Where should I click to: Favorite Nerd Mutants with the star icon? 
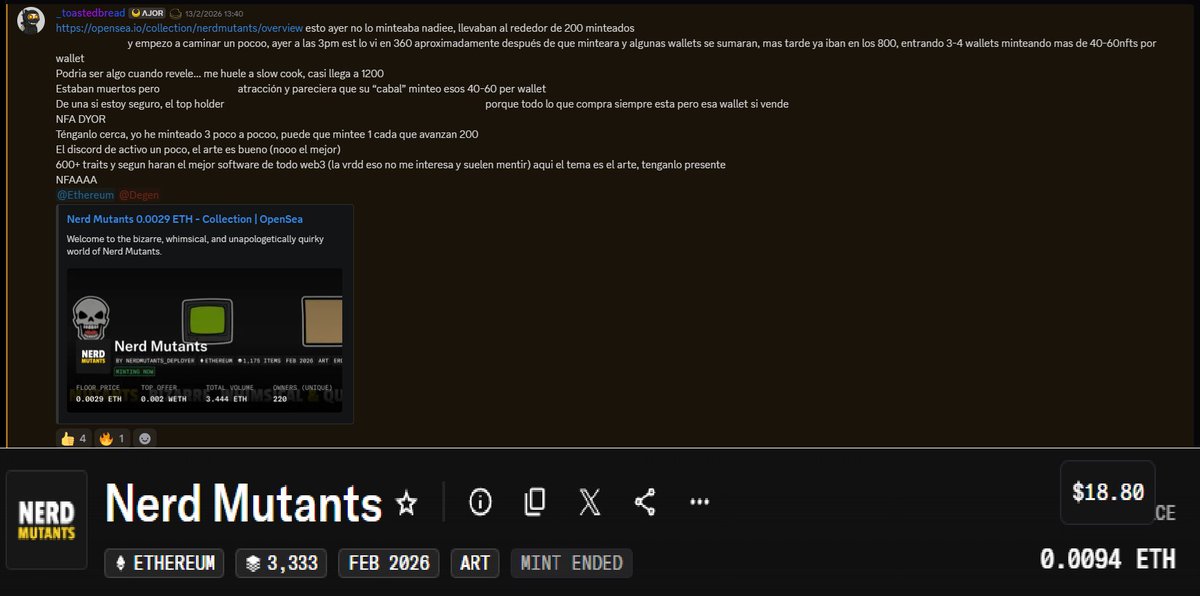click(406, 503)
